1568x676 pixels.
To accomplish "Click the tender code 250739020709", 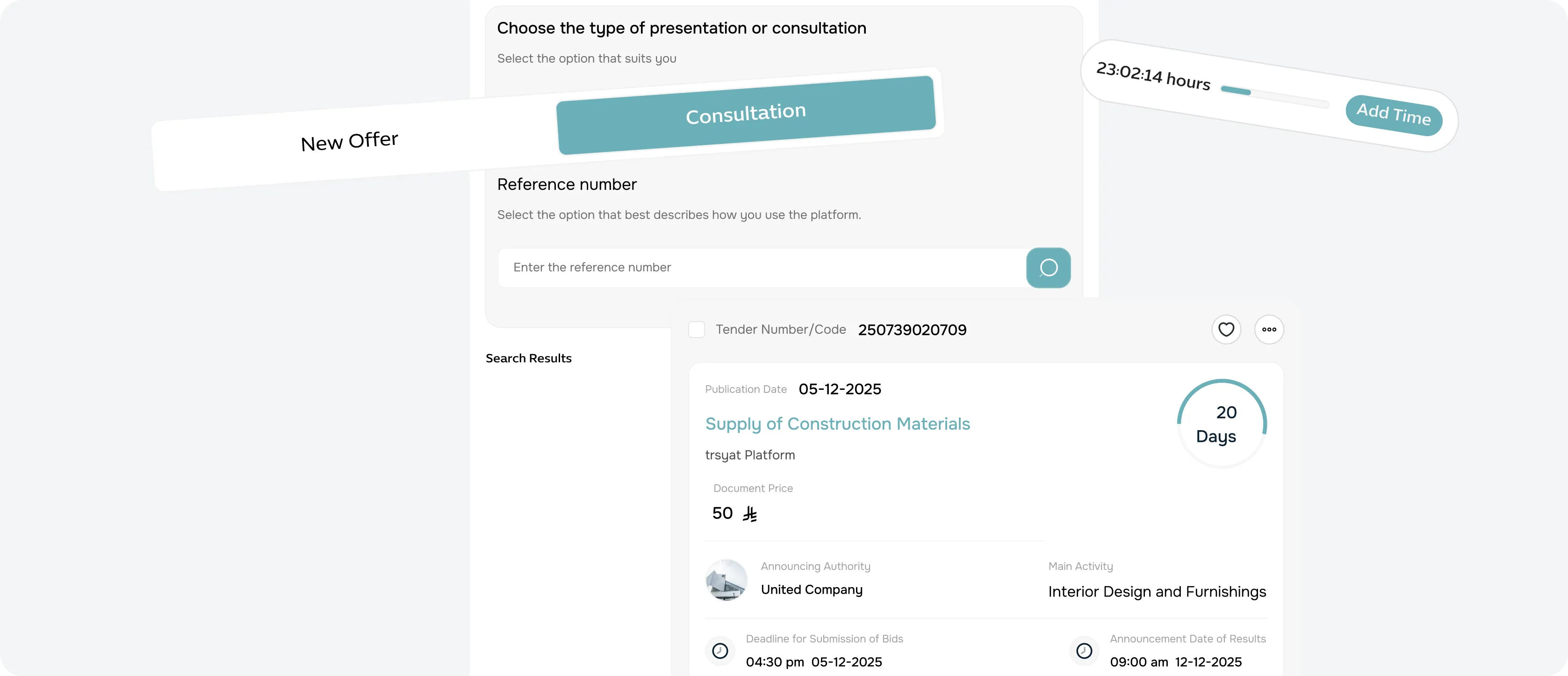I will pos(912,330).
